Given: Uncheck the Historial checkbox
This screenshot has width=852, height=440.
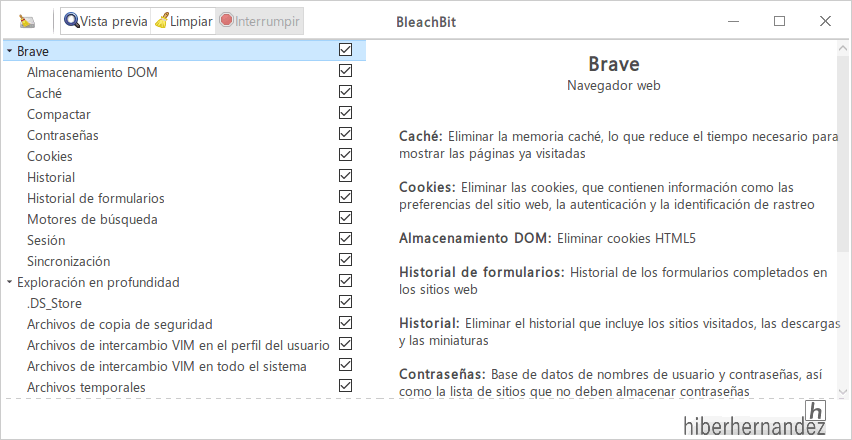Looking at the screenshot, I should [x=345, y=175].
